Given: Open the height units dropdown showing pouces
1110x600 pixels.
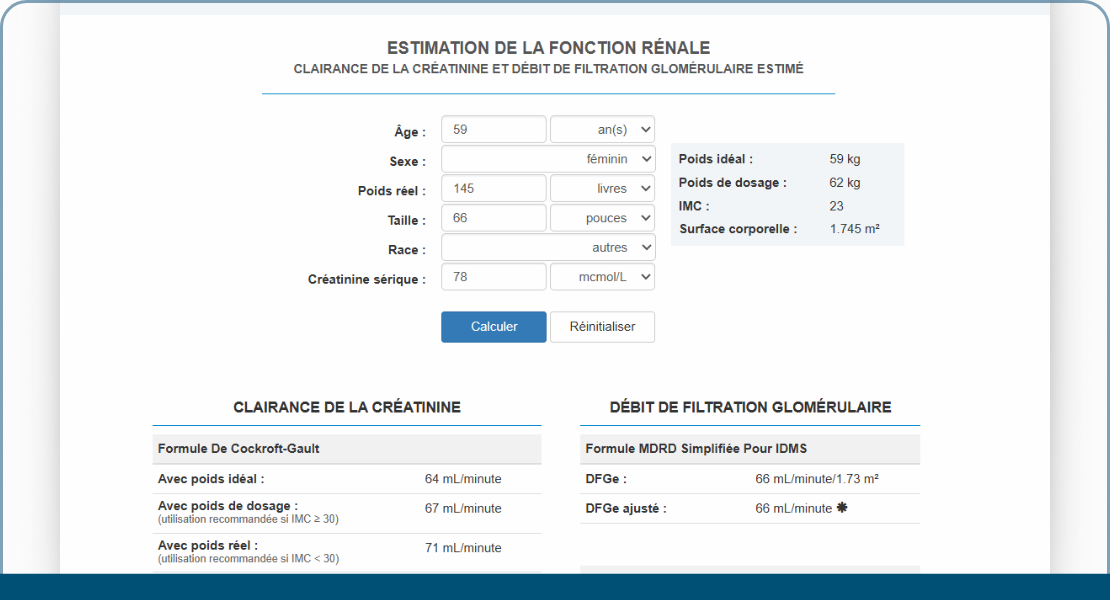Looking at the screenshot, I should coord(601,217).
